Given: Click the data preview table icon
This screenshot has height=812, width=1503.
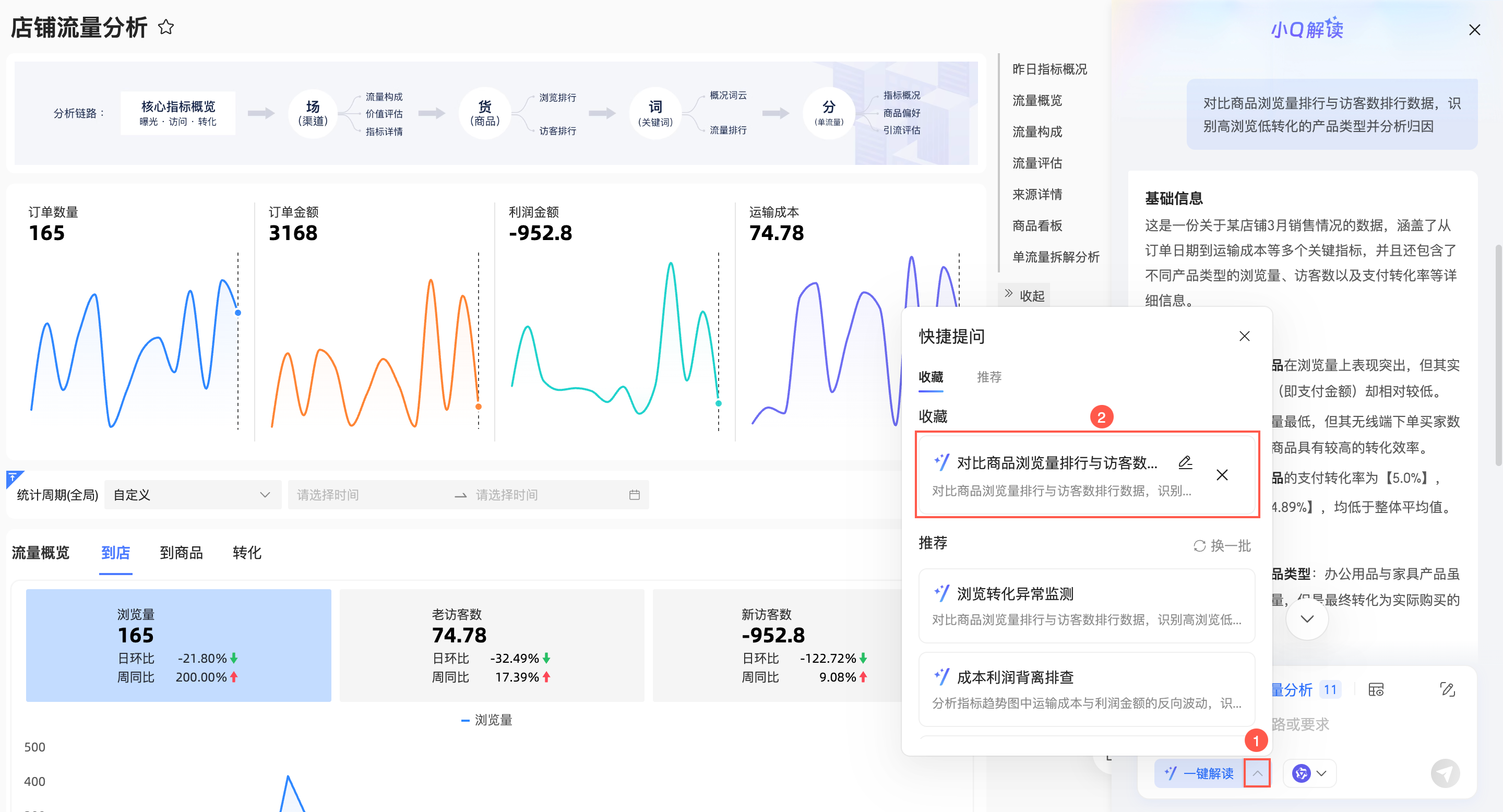Looking at the screenshot, I should (x=1376, y=689).
